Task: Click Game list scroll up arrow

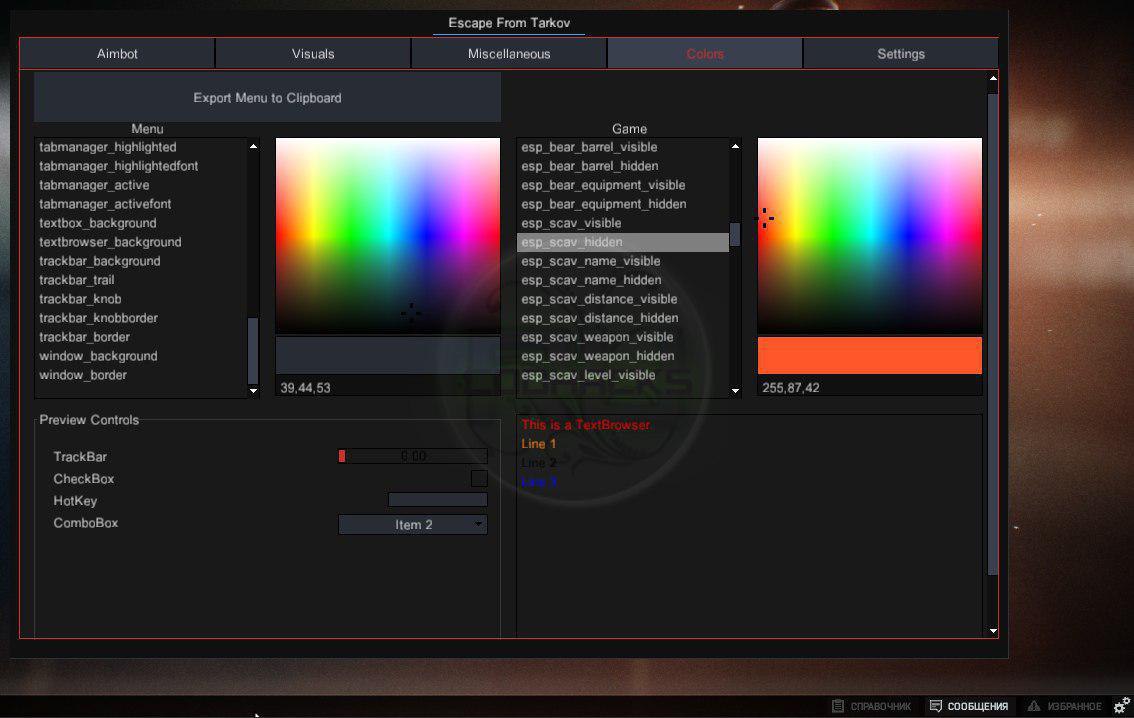Action: [x=736, y=146]
